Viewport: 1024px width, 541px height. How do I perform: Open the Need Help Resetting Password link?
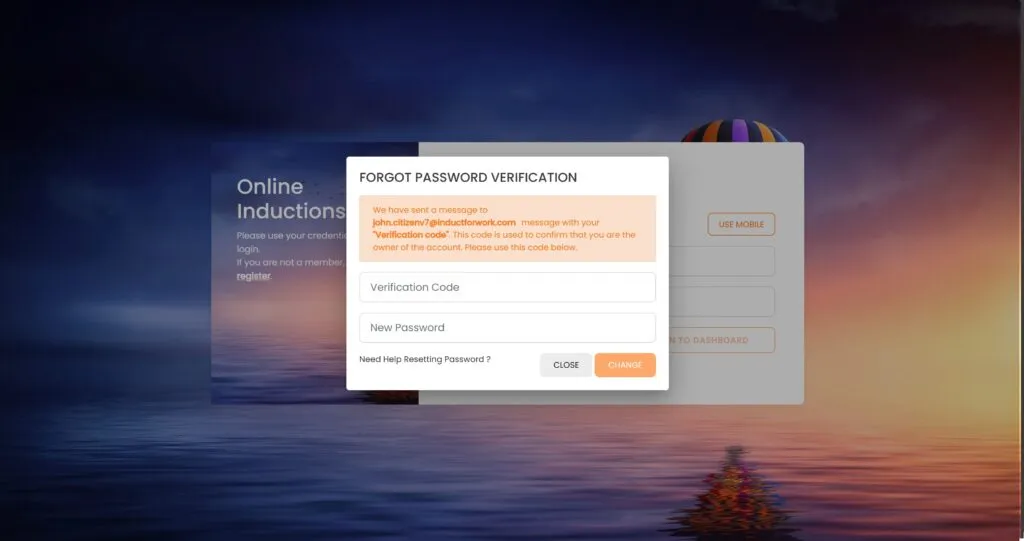pyautogui.click(x=424, y=359)
